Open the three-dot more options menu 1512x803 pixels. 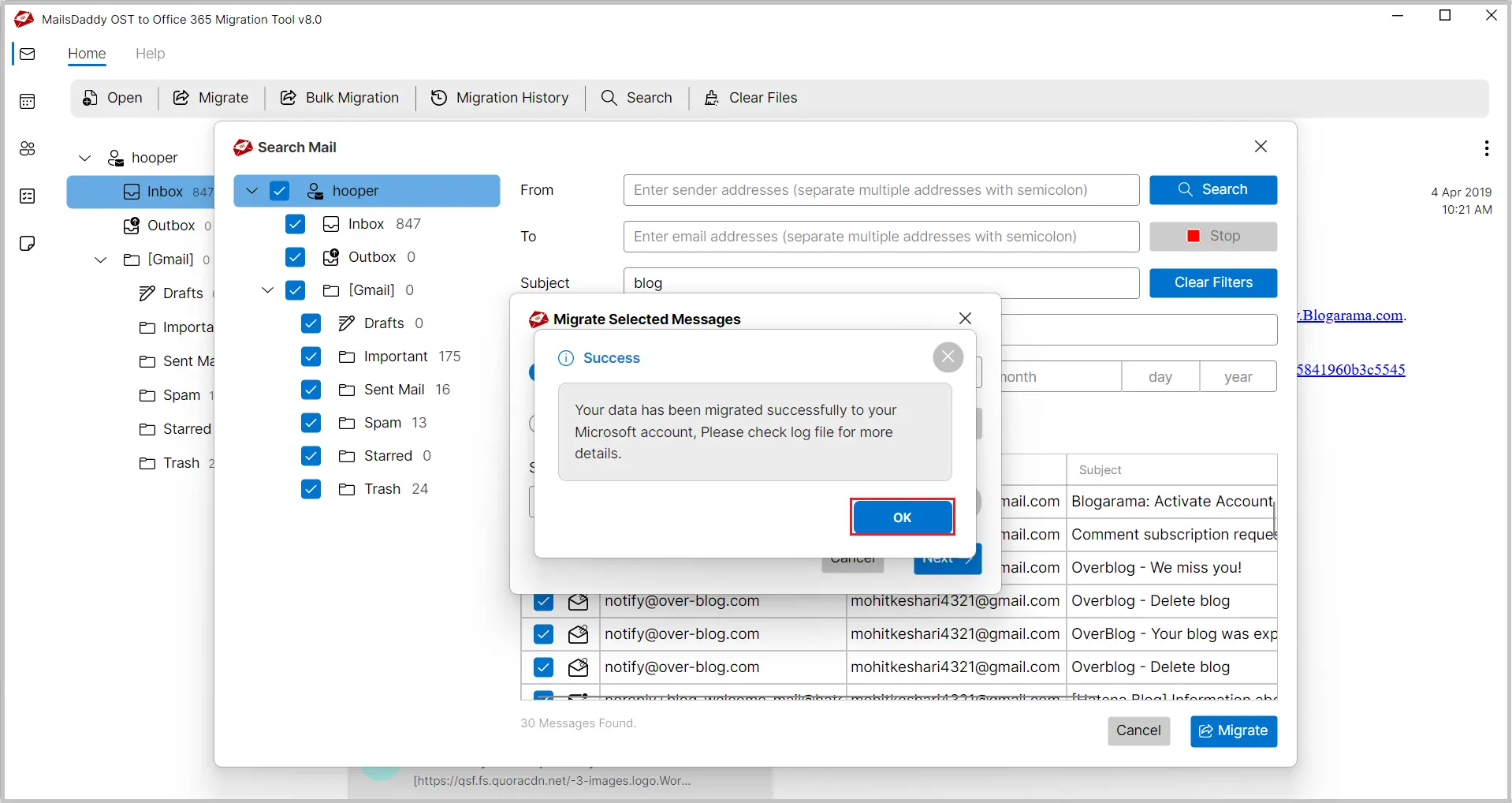click(x=1486, y=148)
